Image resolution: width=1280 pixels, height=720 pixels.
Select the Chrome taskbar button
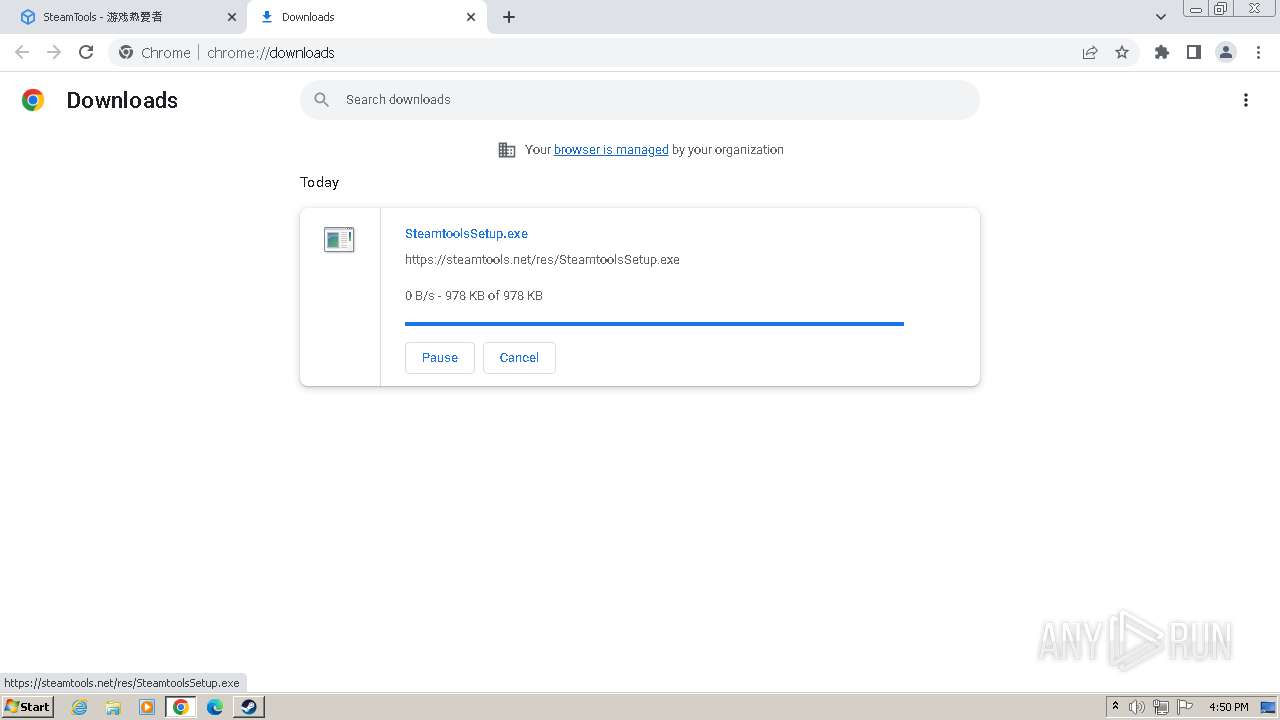[181, 707]
